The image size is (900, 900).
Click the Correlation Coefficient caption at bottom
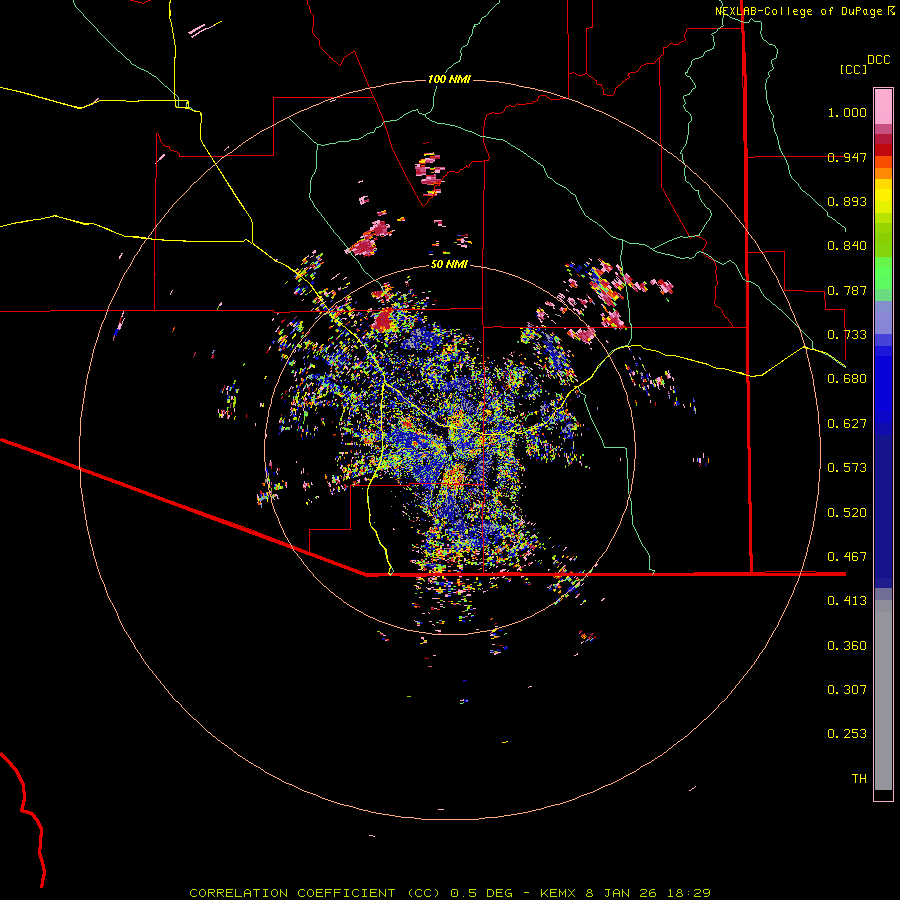(x=449, y=893)
